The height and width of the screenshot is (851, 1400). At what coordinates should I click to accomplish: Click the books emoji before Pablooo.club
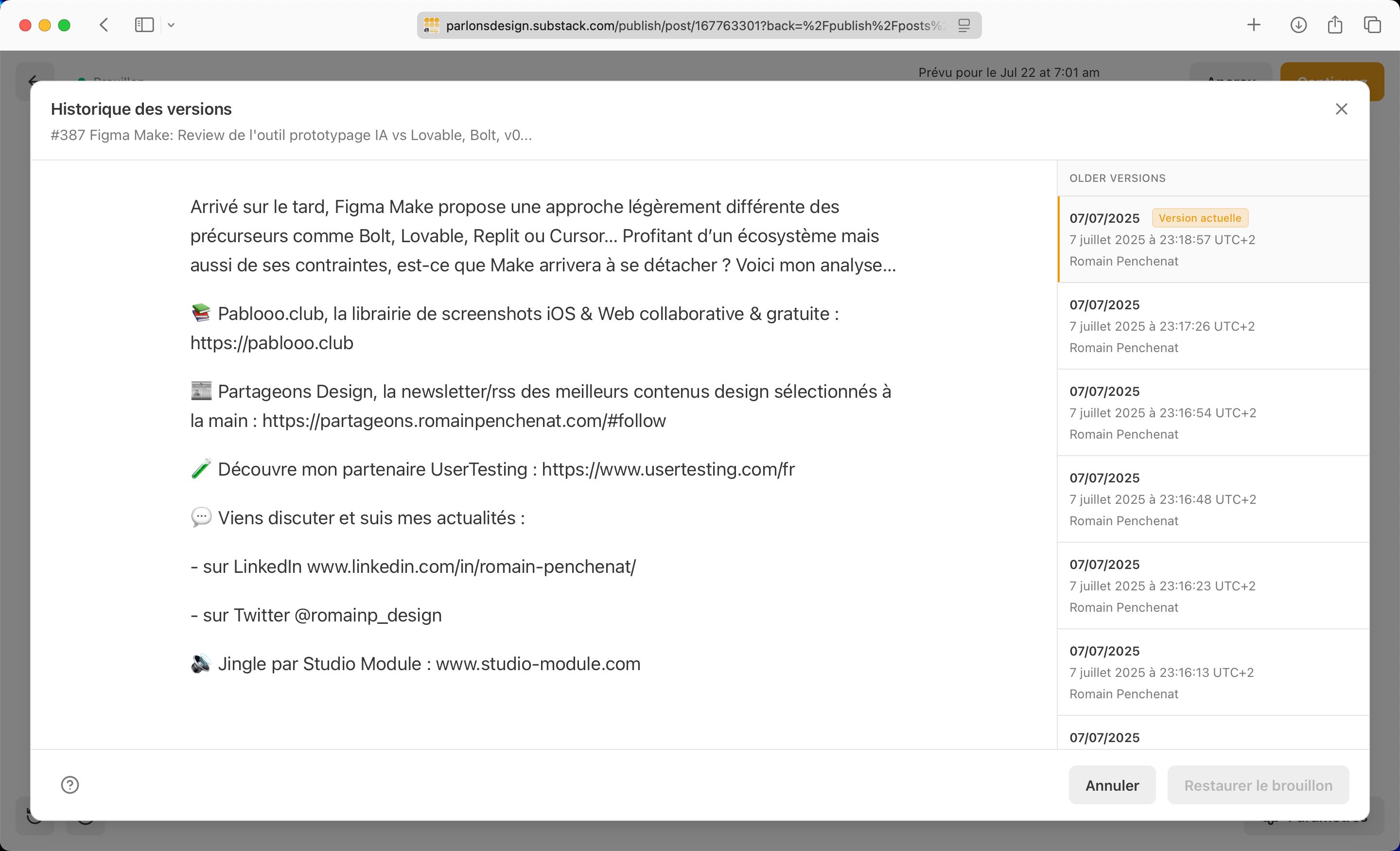tap(201, 313)
